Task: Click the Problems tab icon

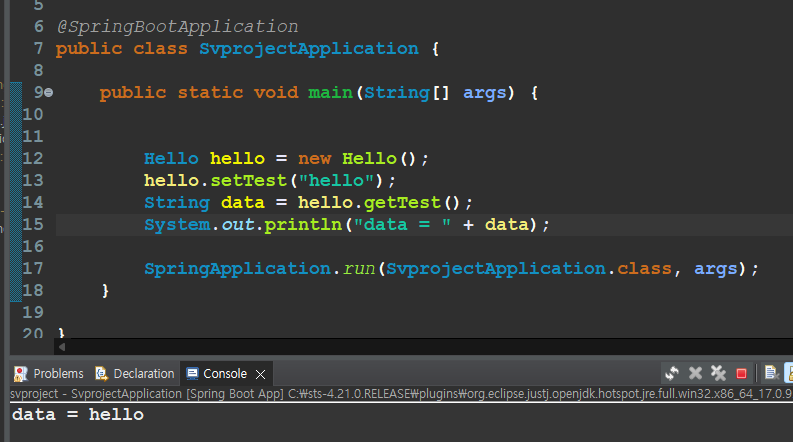Action: (21, 374)
